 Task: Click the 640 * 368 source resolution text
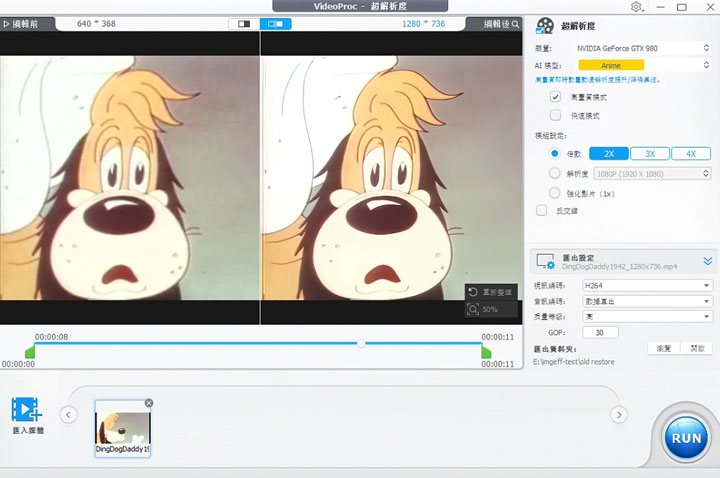coord(96,24)
